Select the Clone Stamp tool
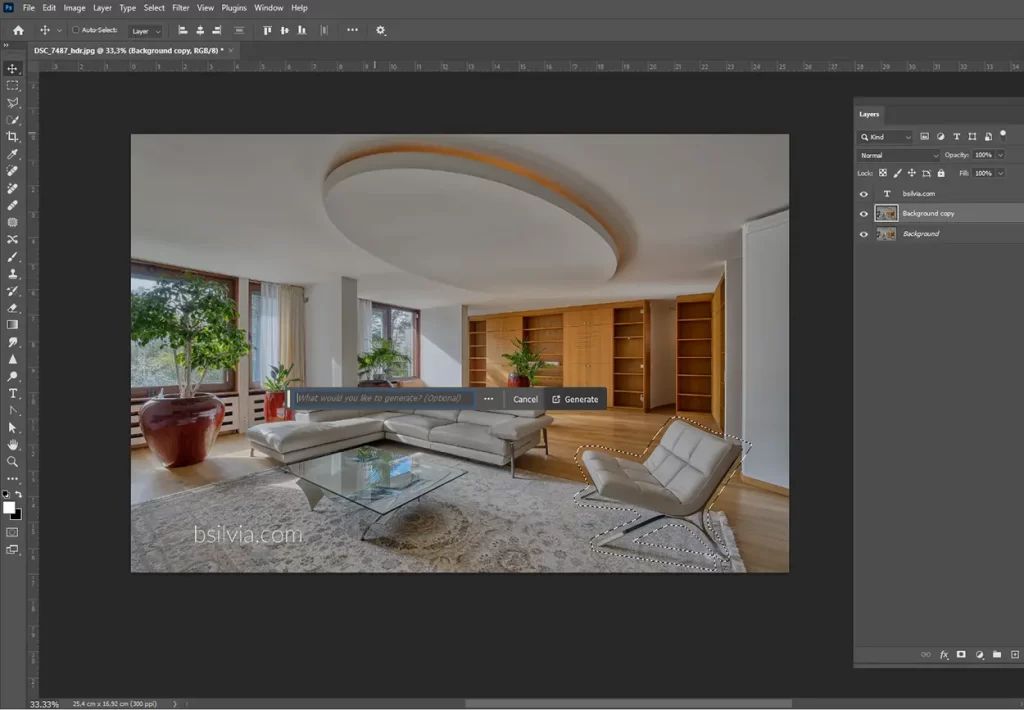This screenshot has width=1024, height=710. tap(12, 274)
